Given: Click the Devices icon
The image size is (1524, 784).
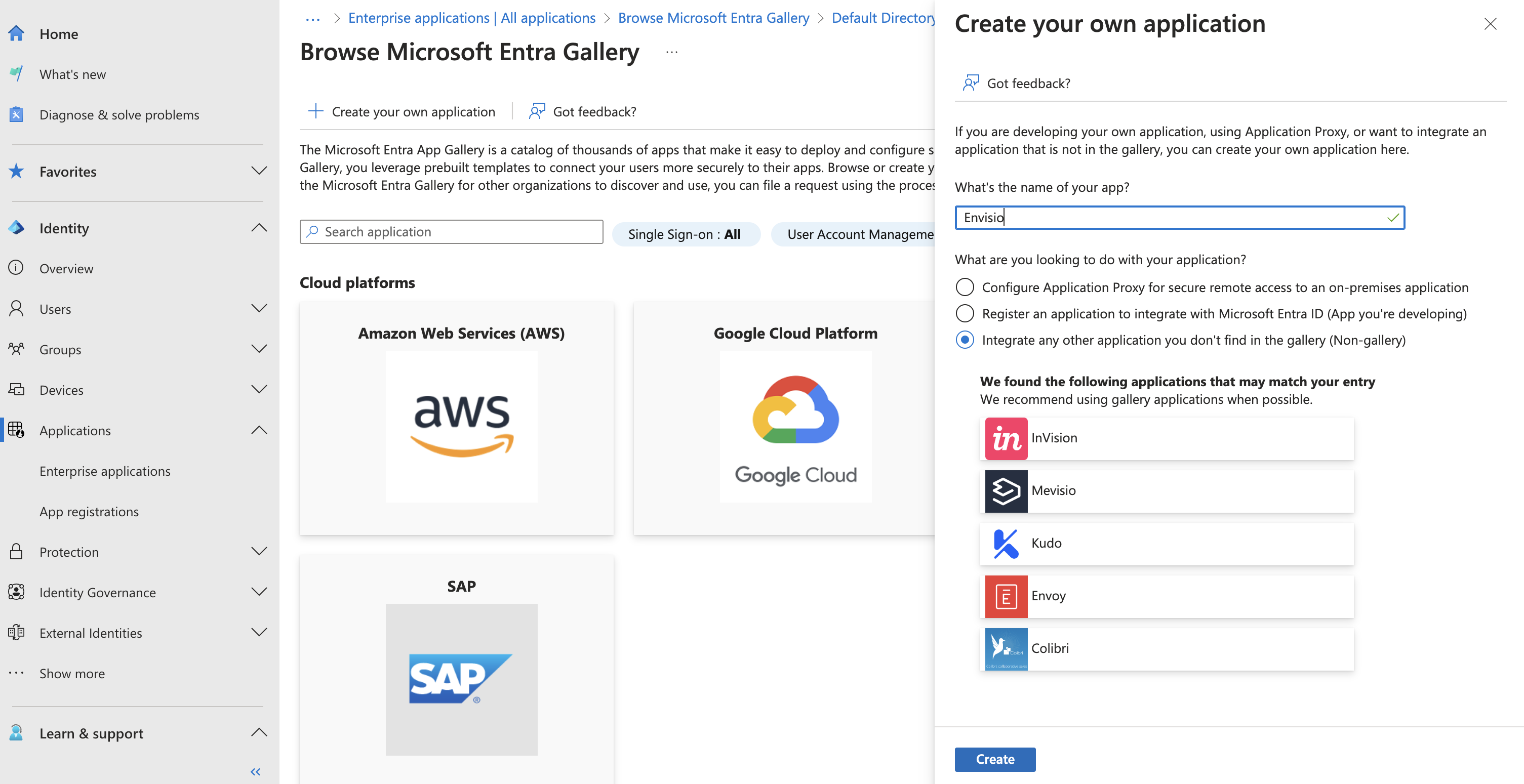Looking at the screenshot, I should click(x=17, y=390).
